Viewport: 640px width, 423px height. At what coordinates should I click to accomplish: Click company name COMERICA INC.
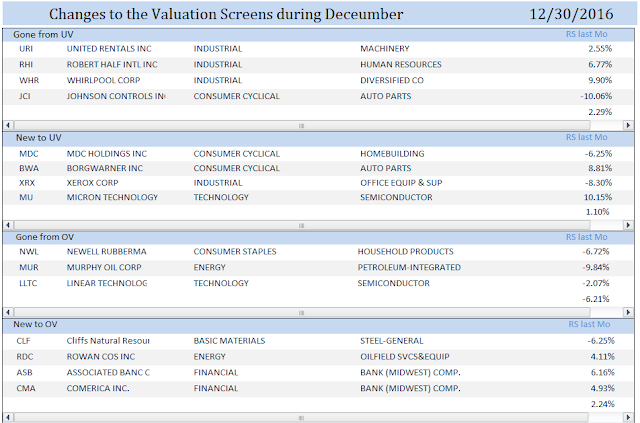coord(98,388)
